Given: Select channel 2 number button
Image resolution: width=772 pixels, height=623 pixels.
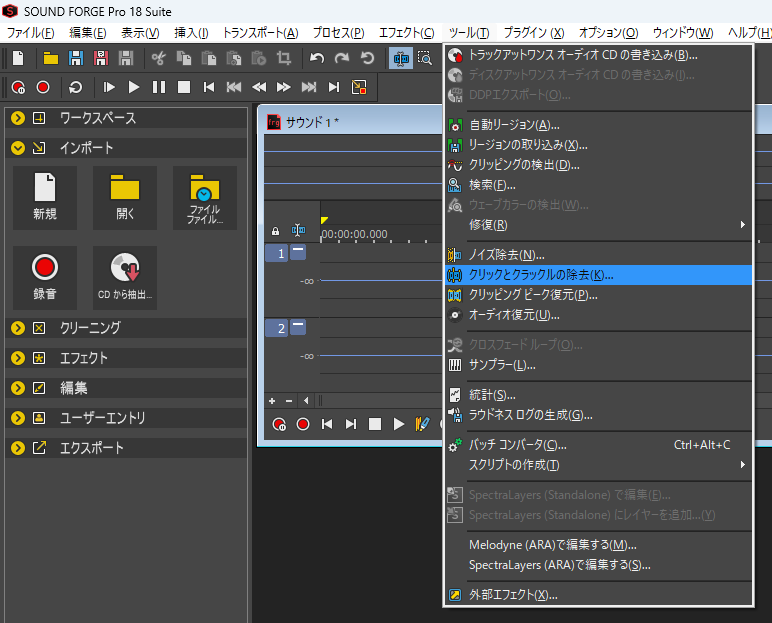Looking at the screenshot, I should click(x=277, y=328).
